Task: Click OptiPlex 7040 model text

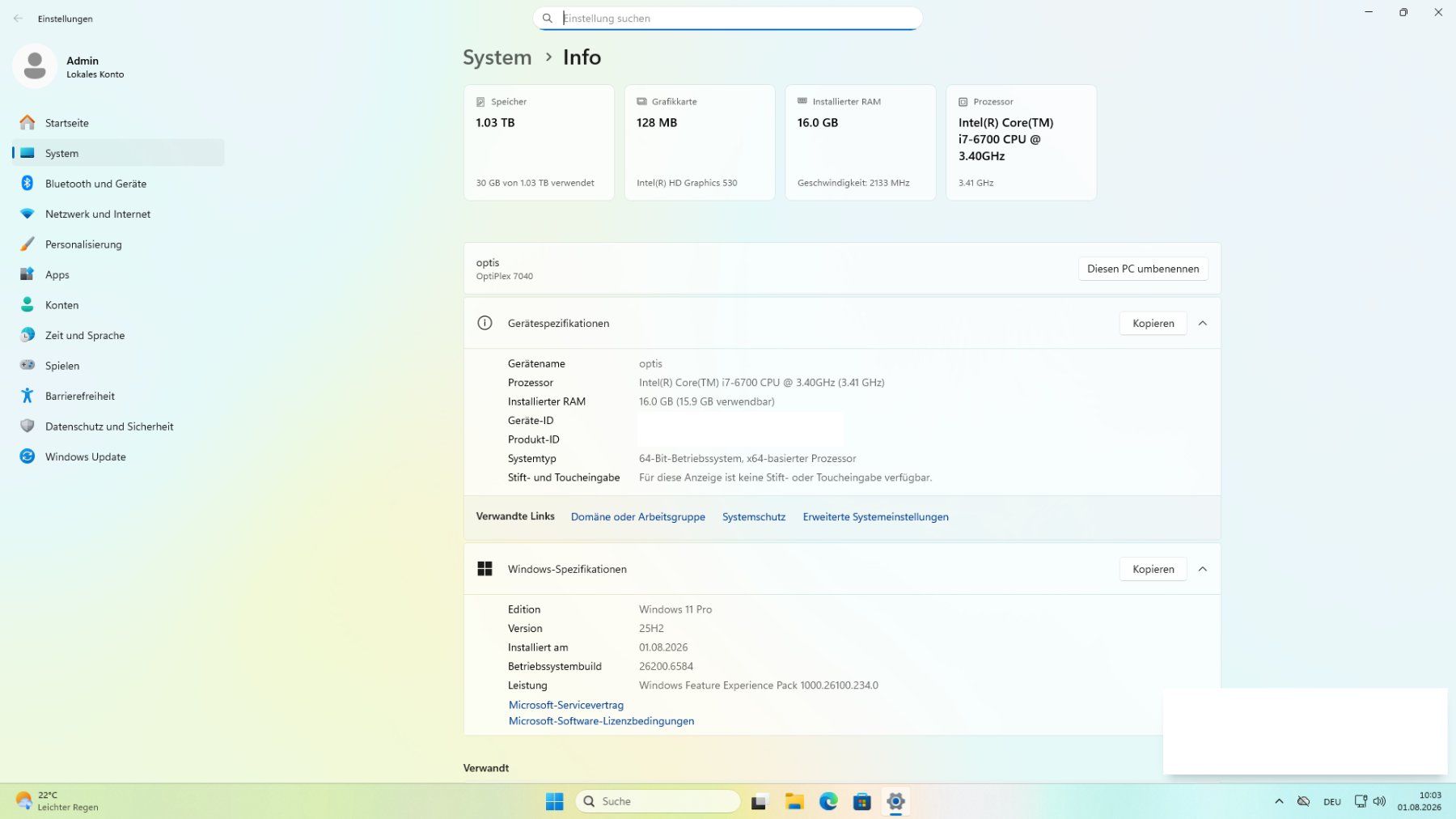Action: coord(504,276)
